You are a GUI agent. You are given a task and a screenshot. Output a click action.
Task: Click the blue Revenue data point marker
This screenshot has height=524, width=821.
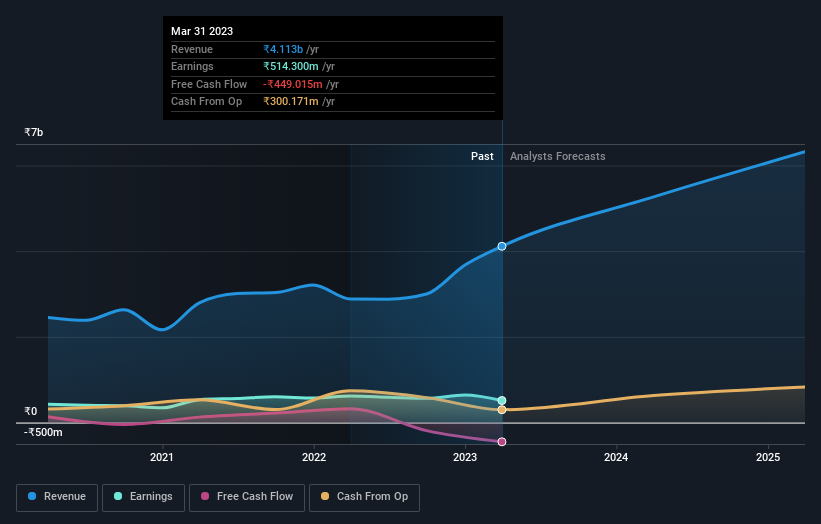[502, 246]
